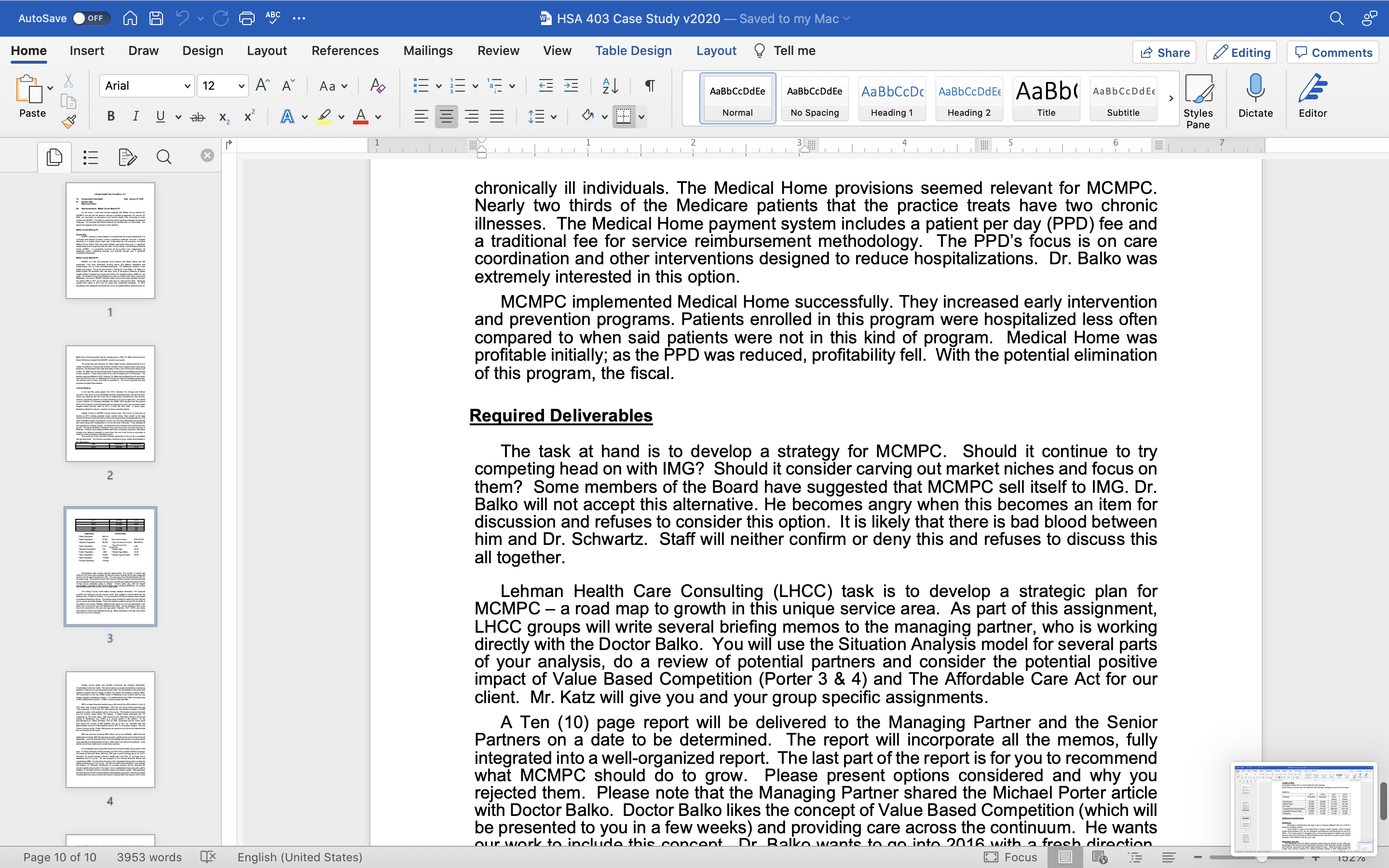The height and width of the screenshot is (868, 1389).
Task: Click the Focus mode button
Action: 1011,857
